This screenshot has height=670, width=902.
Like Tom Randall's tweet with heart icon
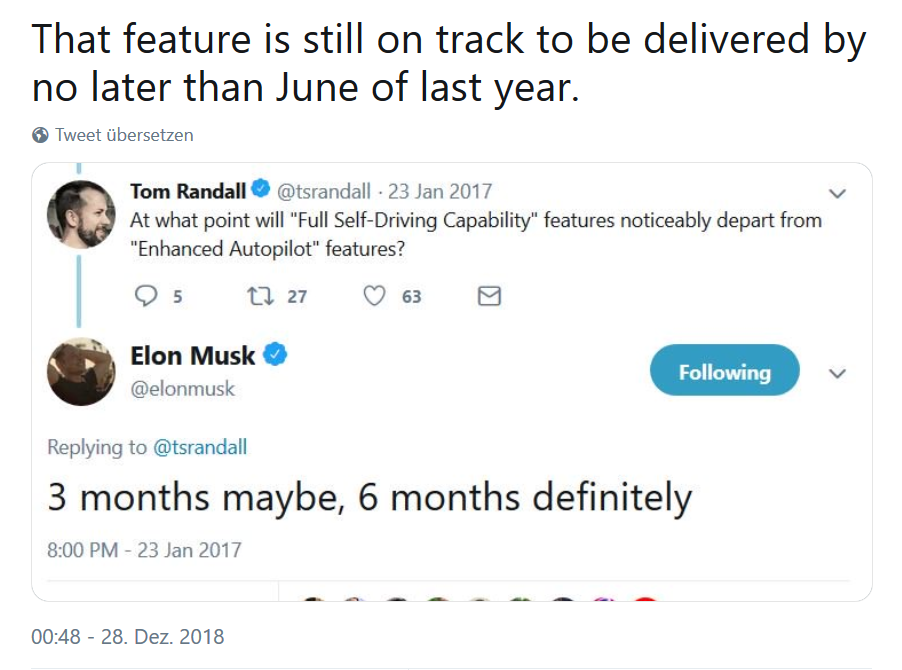point(374,296)
